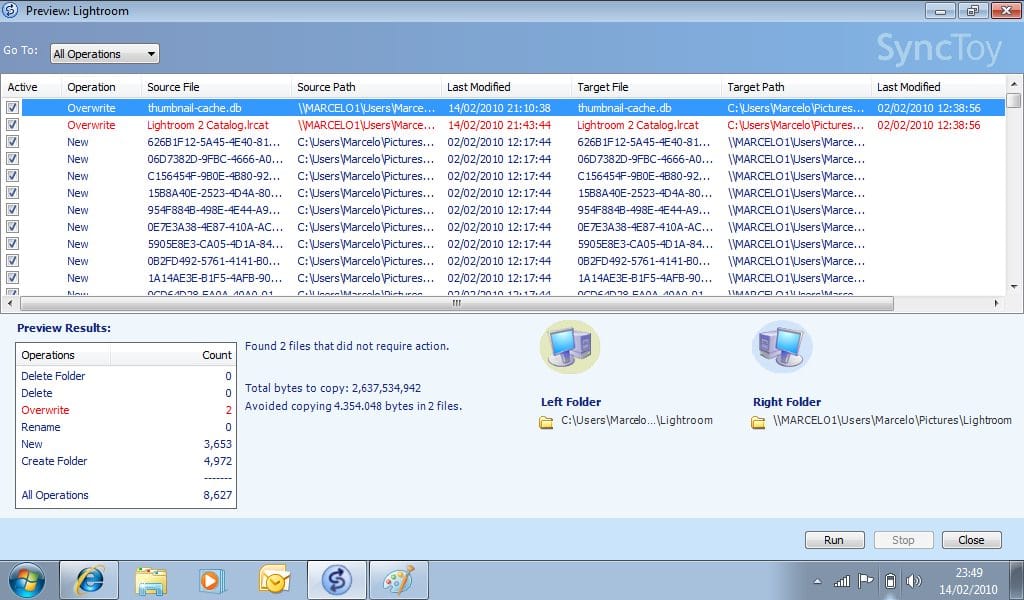Uncheck Active box for Lightroom 2 Catalog.lrcat
The width and height of the screenshot is (1024, 600).
tap(12, 125)
